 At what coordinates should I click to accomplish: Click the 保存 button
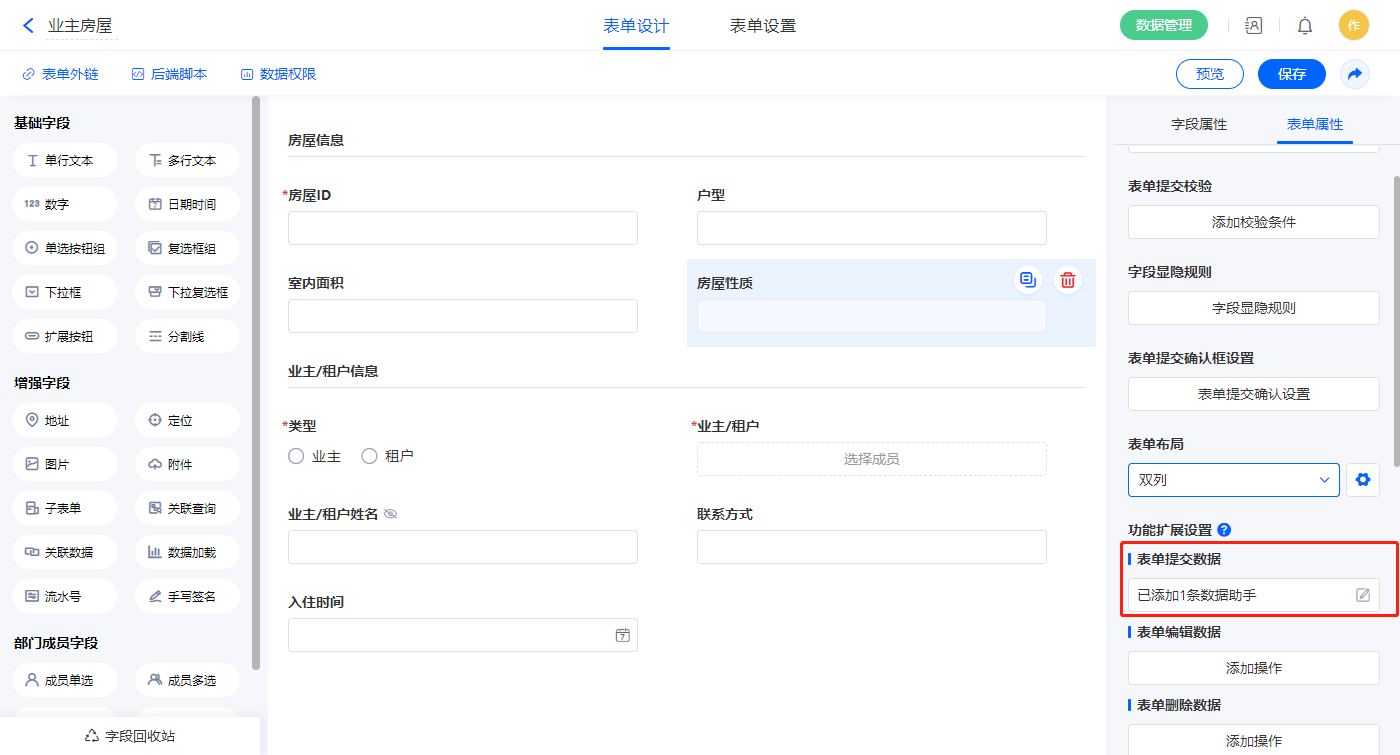pos(1291,74)
